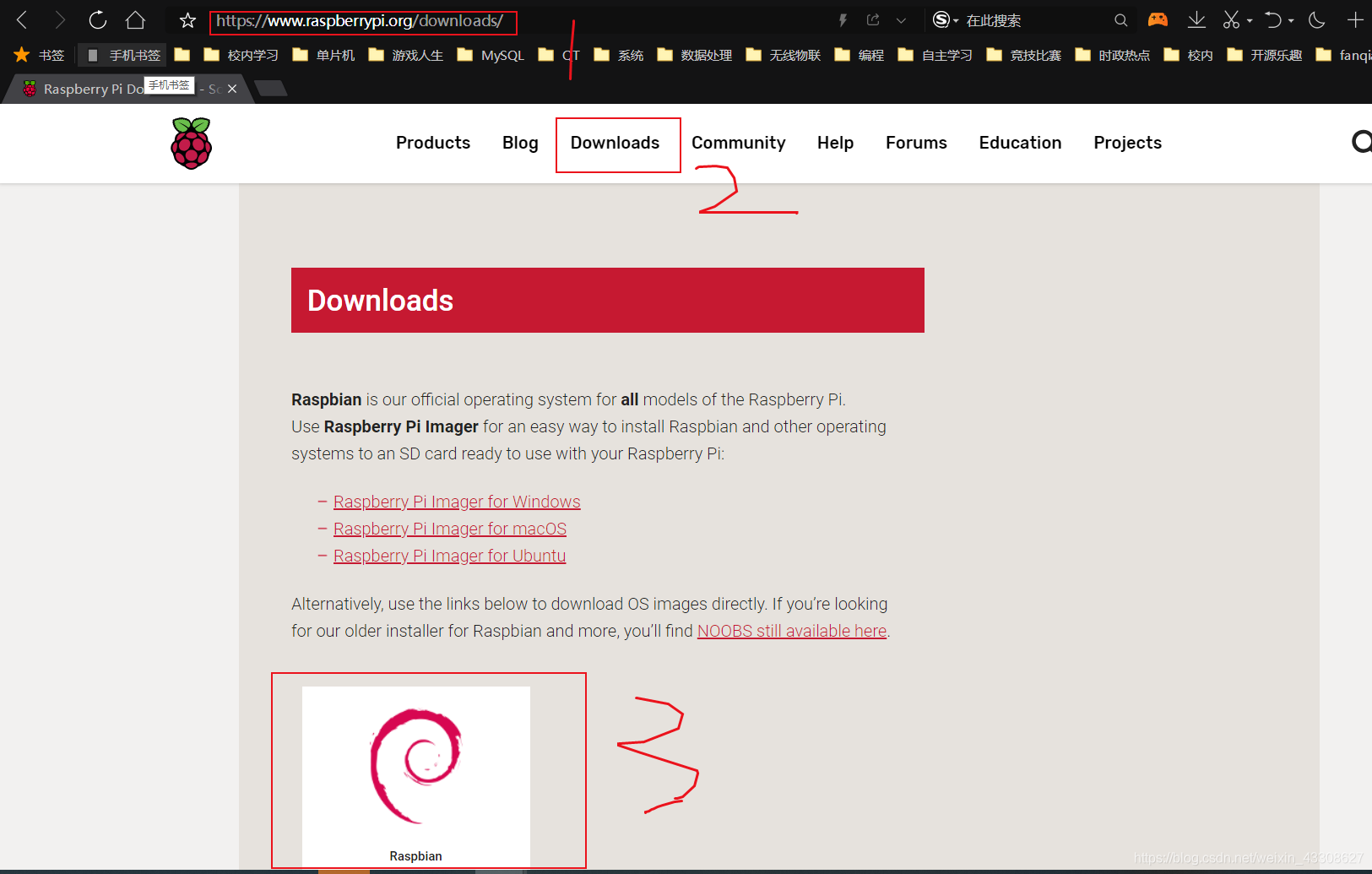
Task: Open the orange game controller icon
Action: point(1158,19)
